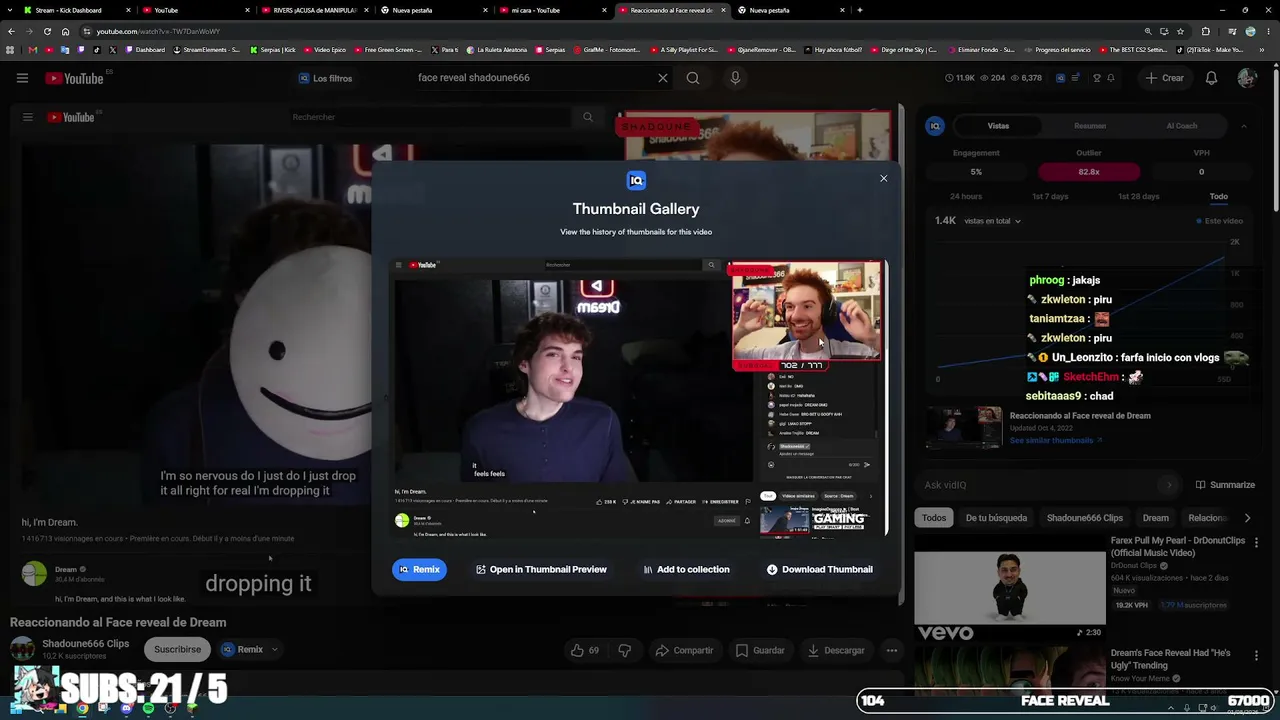Like the video
Image resolution: width=1280 pixels, height=720 pixels.
[585, 651]
